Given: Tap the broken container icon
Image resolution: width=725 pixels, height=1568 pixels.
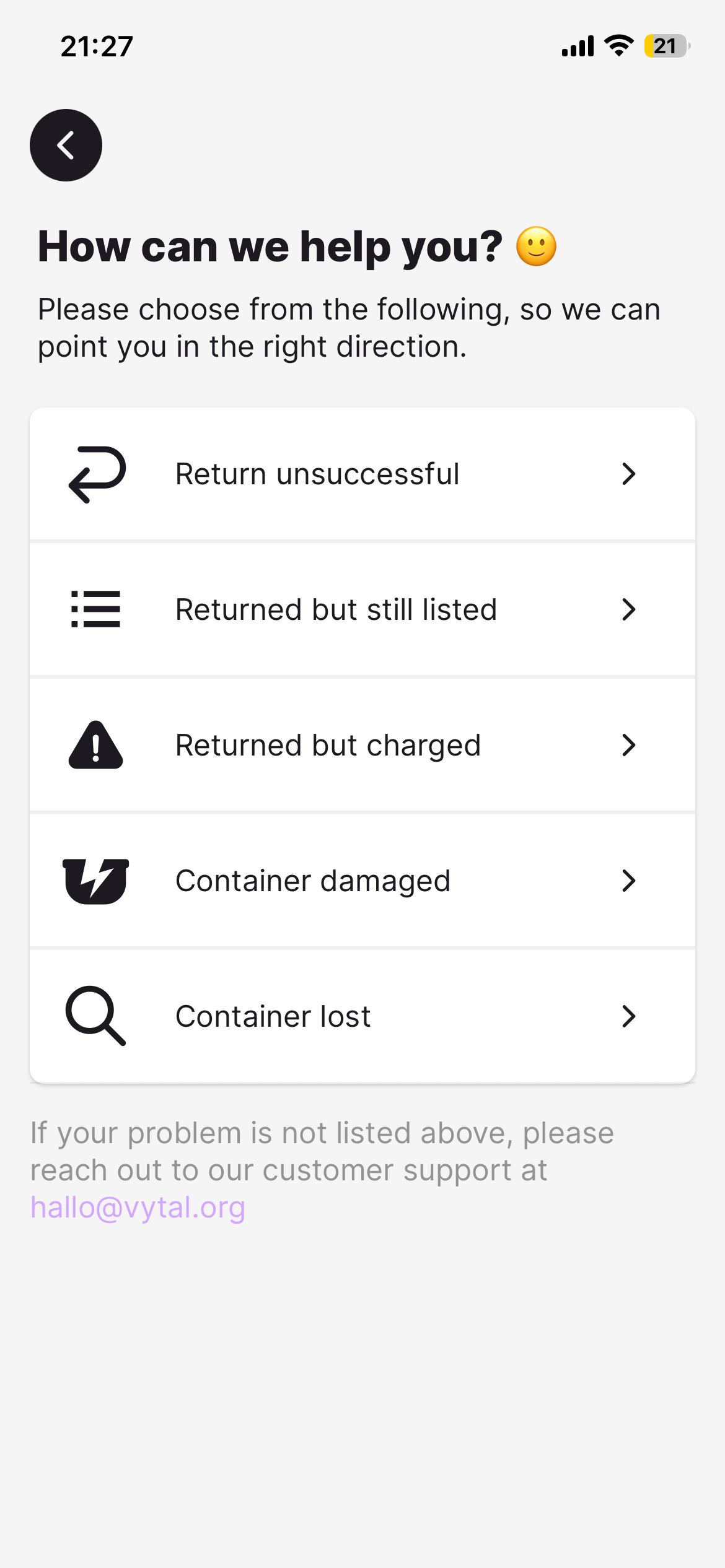Looking at the screenshot, I should [95, 881].
